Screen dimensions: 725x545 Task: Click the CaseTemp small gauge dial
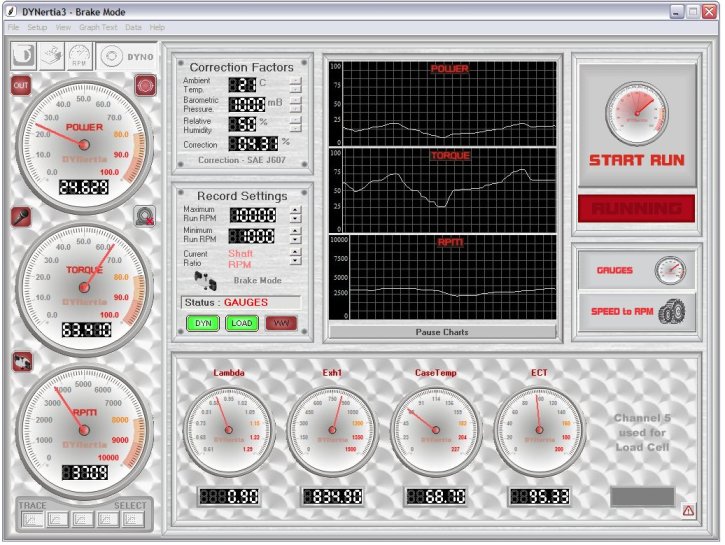click(x=436, y=431)
